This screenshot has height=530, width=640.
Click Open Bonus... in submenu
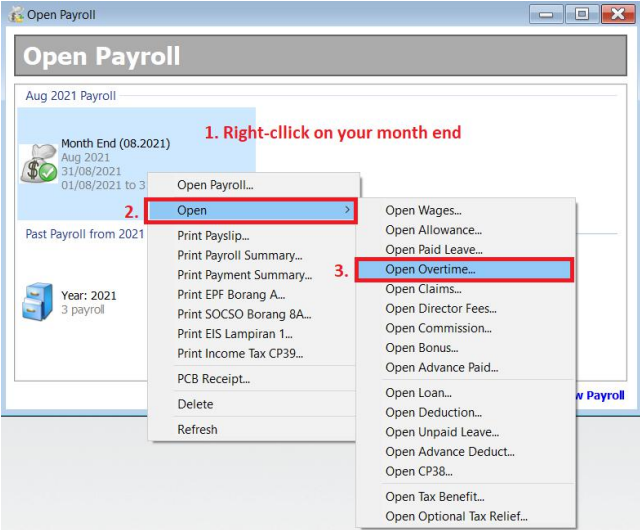(422, 348)
